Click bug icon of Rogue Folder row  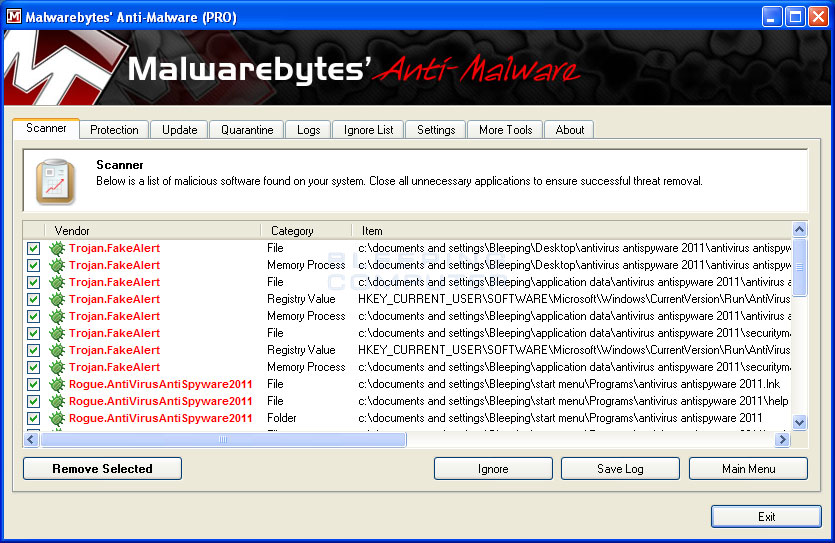pos(57,418)
